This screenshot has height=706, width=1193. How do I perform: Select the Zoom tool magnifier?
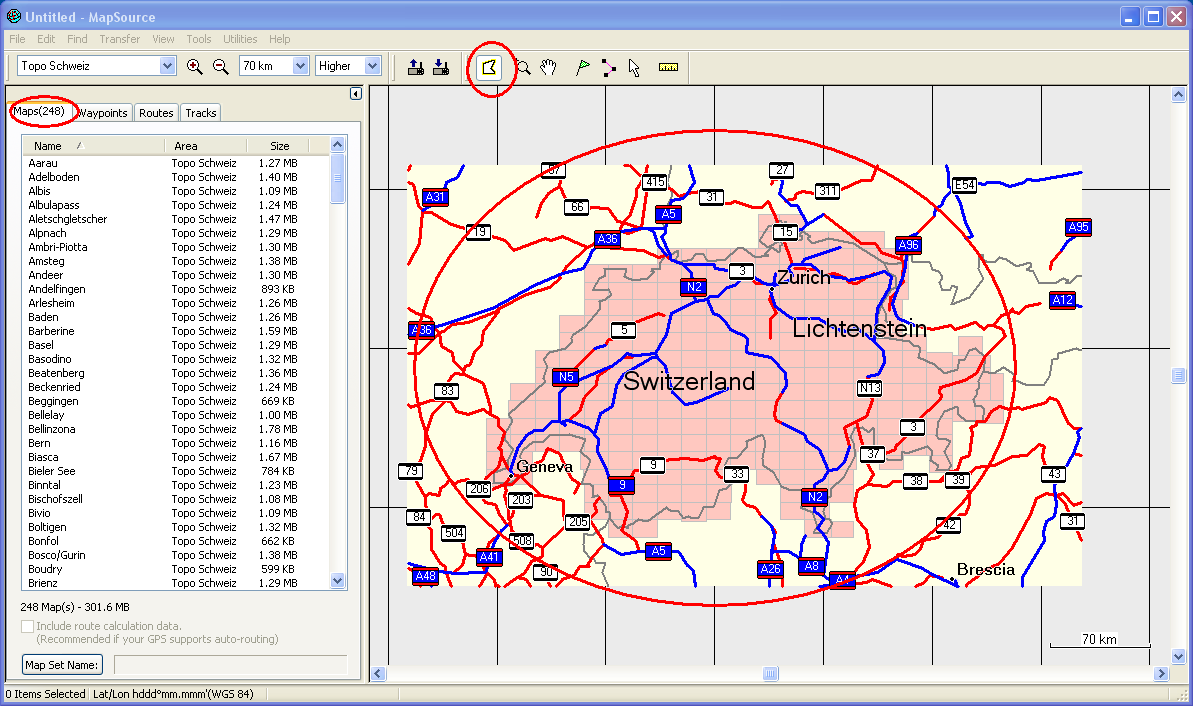[523, 67]
